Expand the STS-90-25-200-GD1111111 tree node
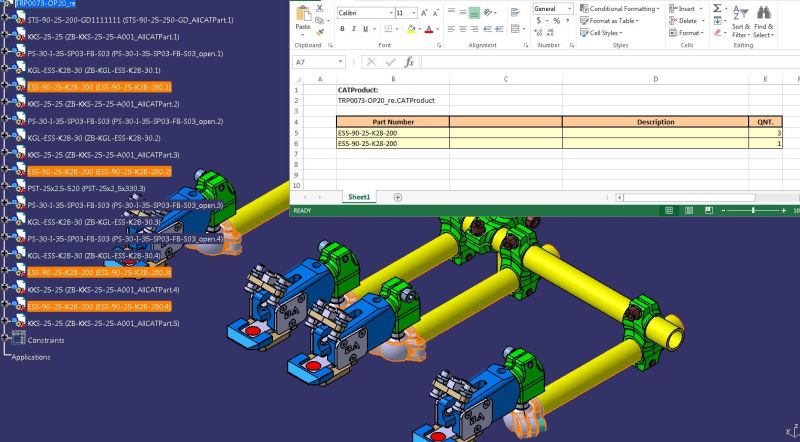Viewport: 800px width, 442px height. coord(5,18)
